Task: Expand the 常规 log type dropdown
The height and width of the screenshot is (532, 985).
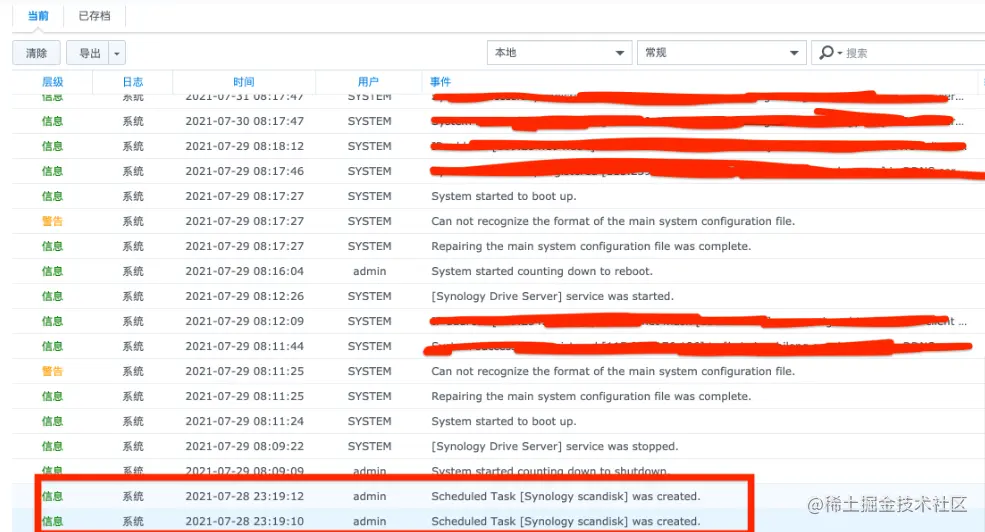Action: (721, 53)
